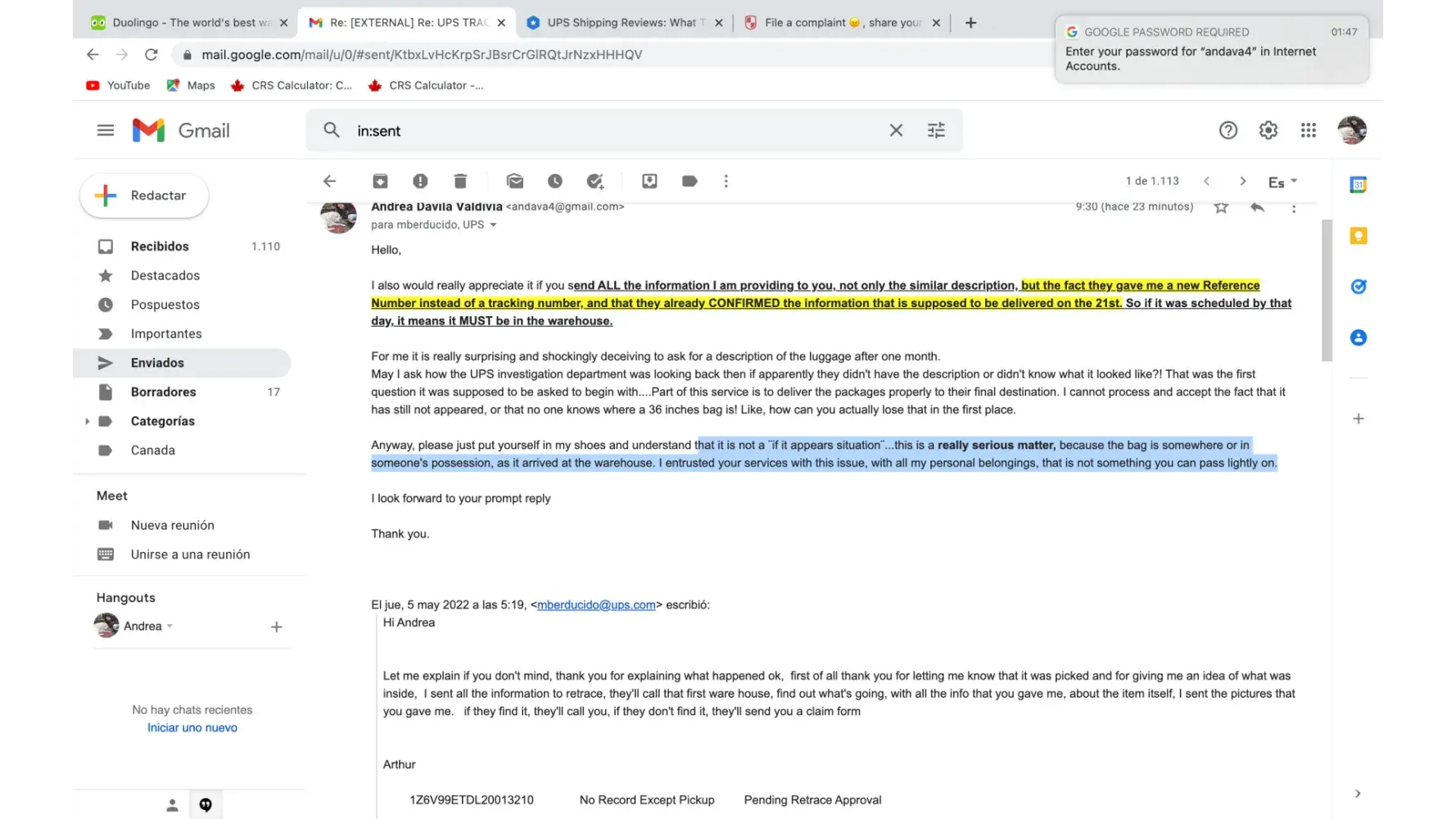Open Hangouts conversations icon
The height and width of the screenshot is (819, 1456).
[206, 805]
